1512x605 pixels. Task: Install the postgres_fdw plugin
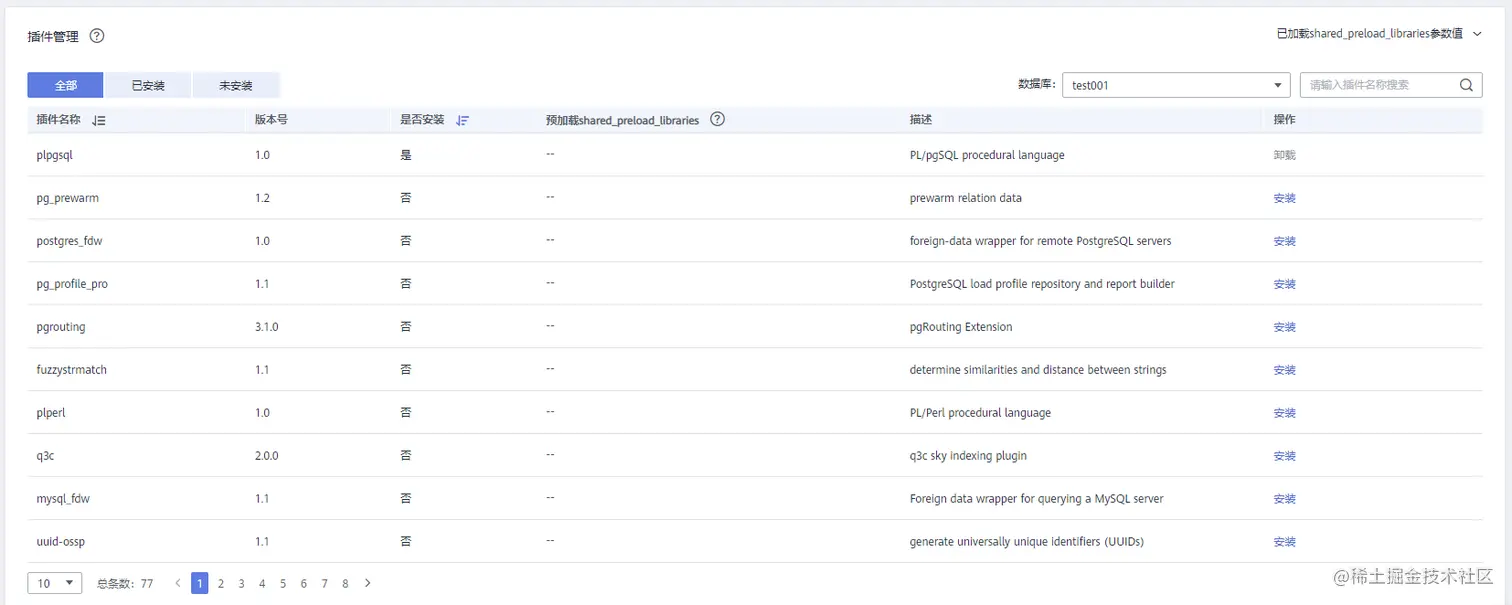pyautogui.click(x=1284, y=241)
